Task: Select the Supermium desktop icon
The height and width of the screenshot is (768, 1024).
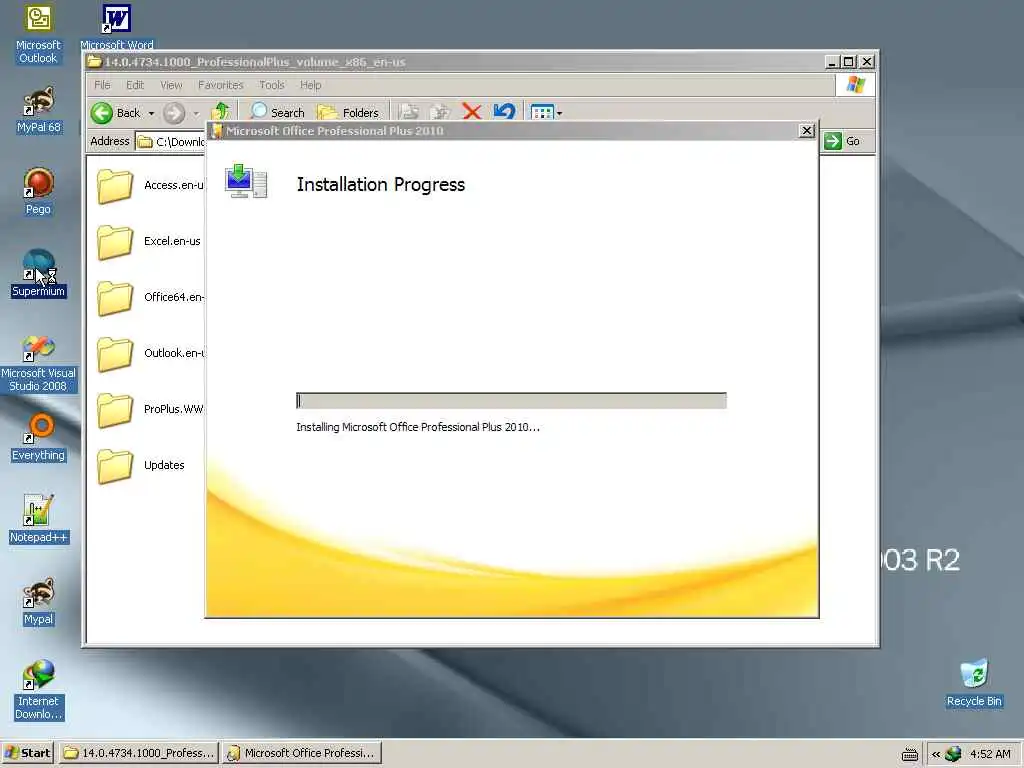Action: pyautogui.click(x=39, y=273)
